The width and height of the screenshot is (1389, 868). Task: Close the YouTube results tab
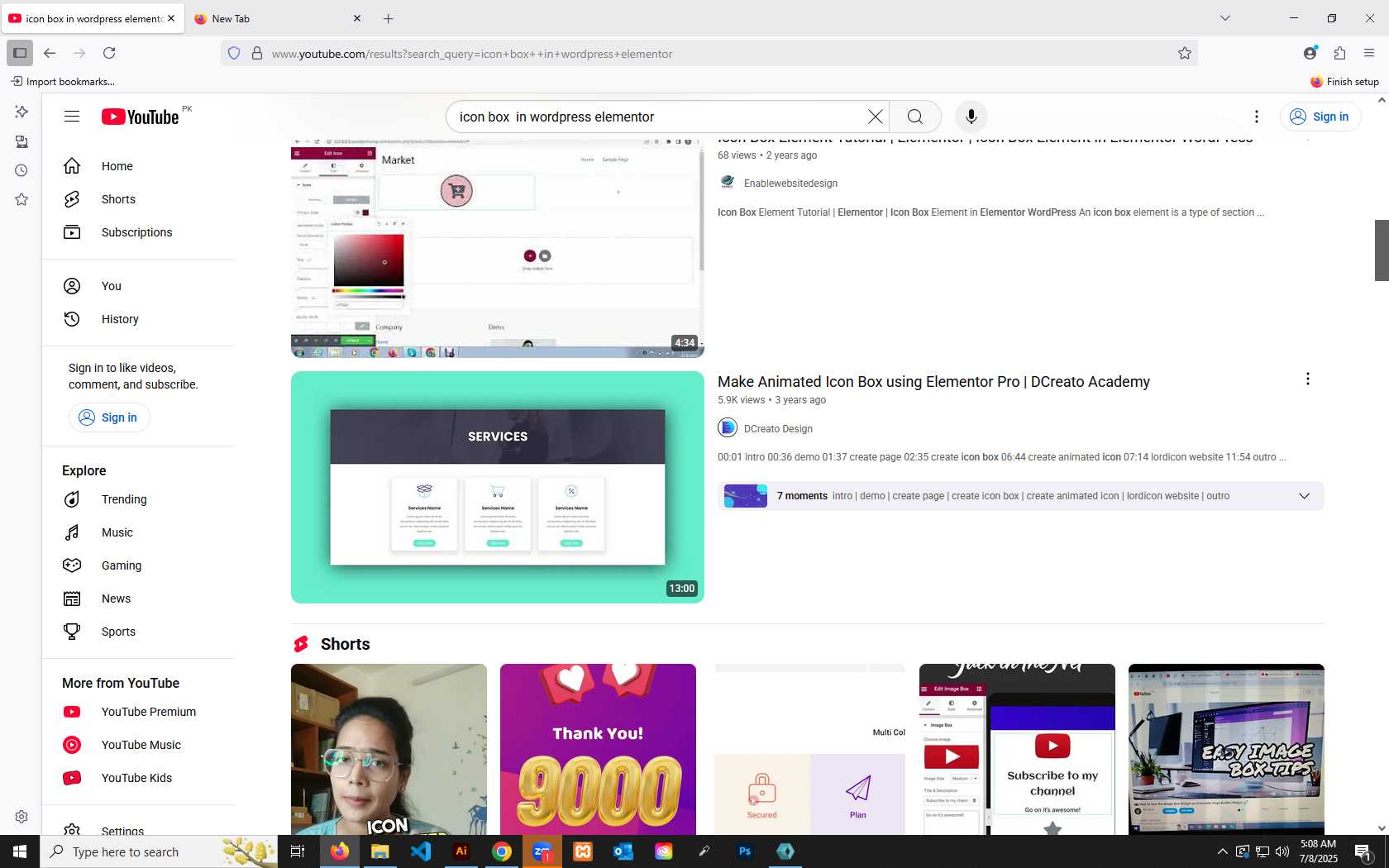point(171,18)
